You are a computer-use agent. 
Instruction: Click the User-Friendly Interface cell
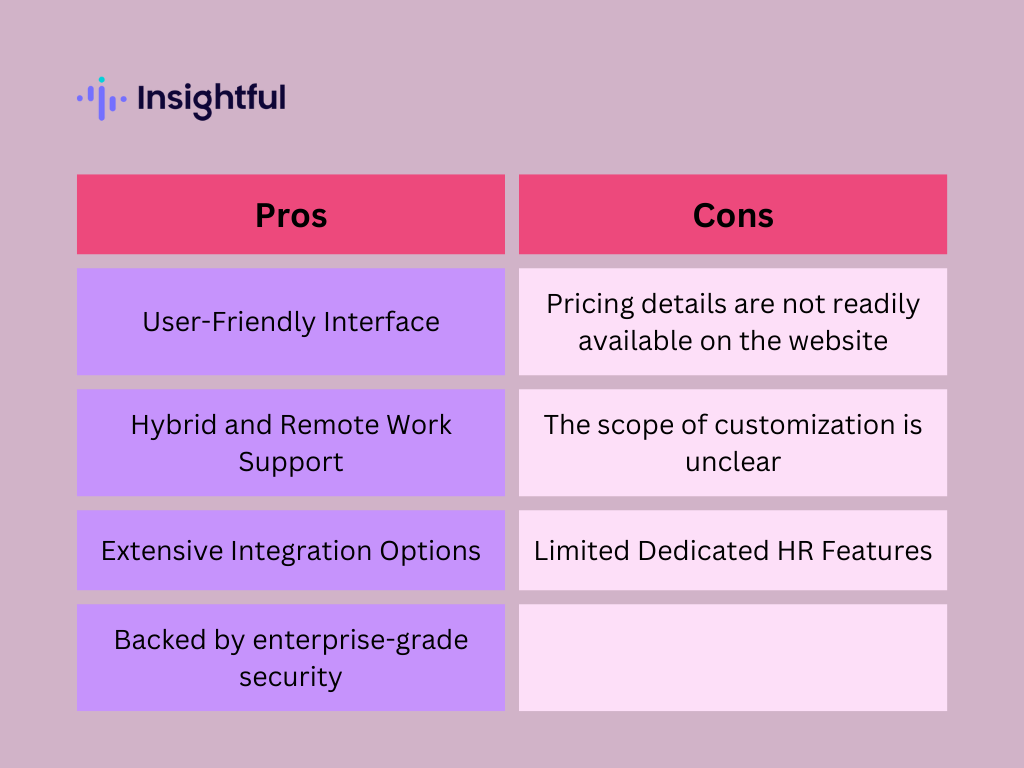coord(291,322)
